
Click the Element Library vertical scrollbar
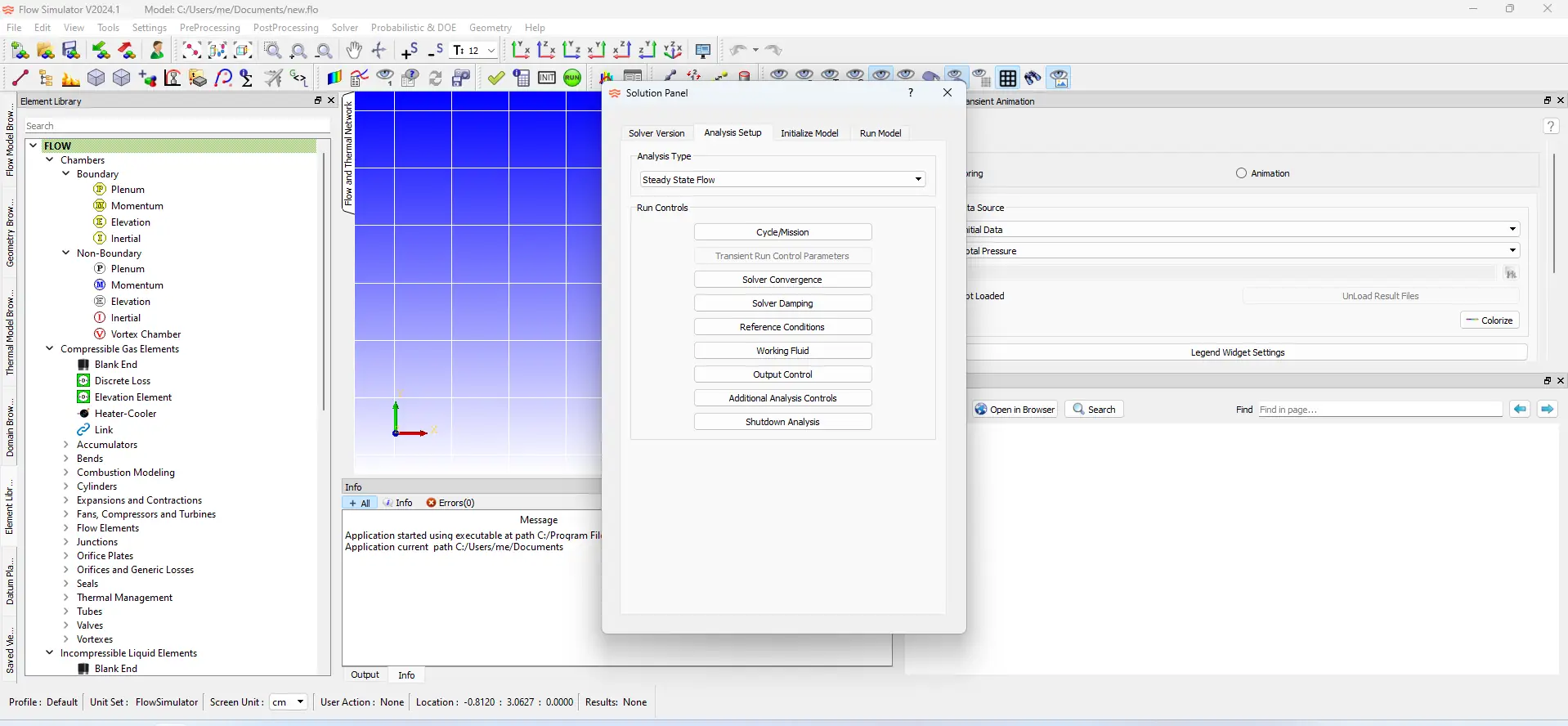pos(324,278)
